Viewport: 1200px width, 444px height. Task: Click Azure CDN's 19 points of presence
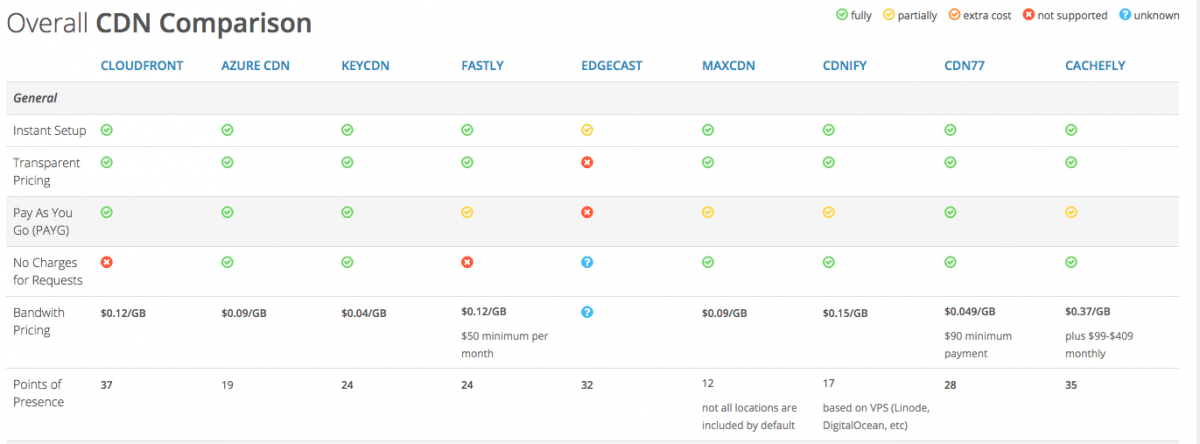(x=228, y=384)
